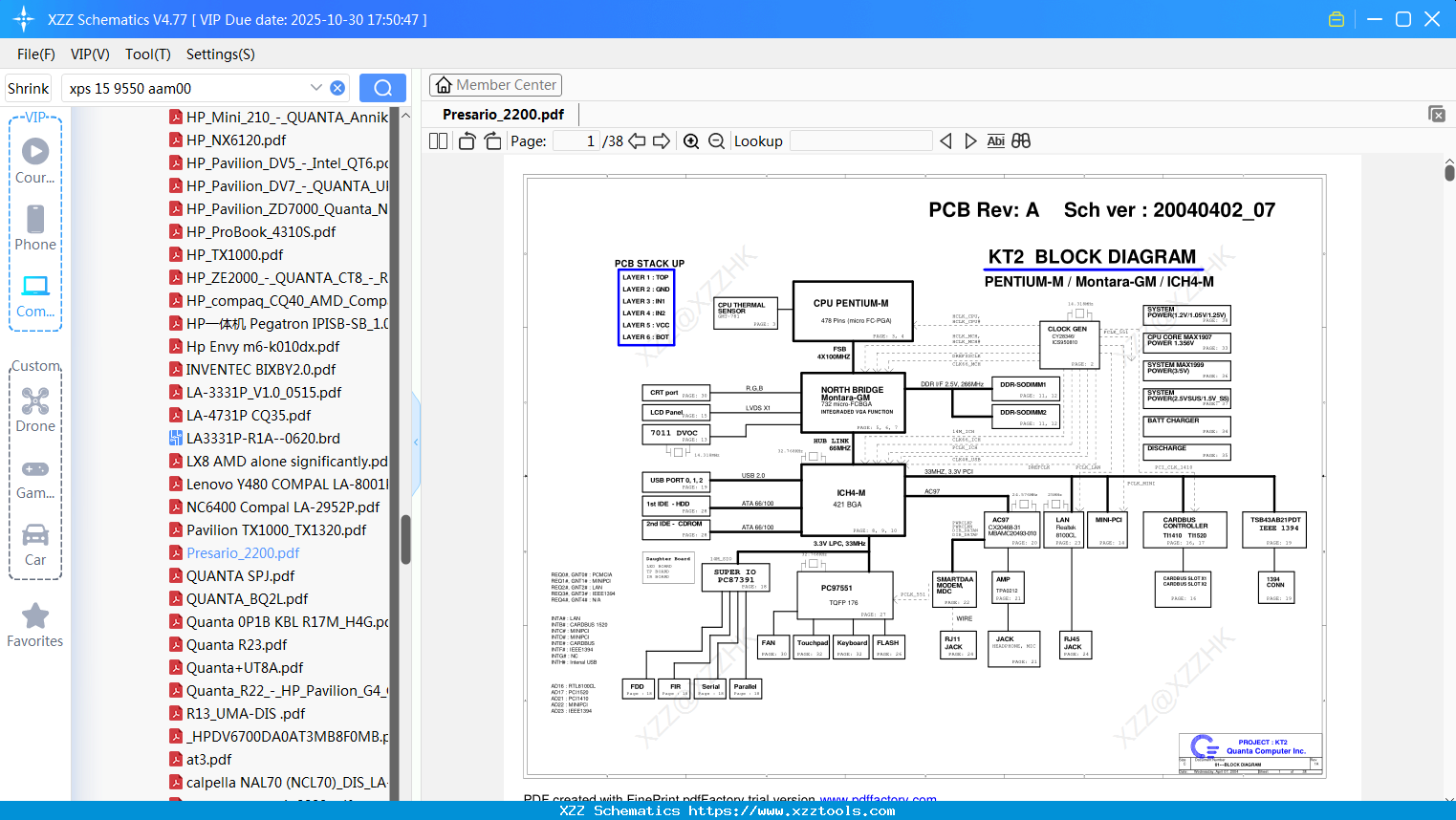1456x820 pixels.
Task: Open the Computer category icon
Action: pos(35,296)
